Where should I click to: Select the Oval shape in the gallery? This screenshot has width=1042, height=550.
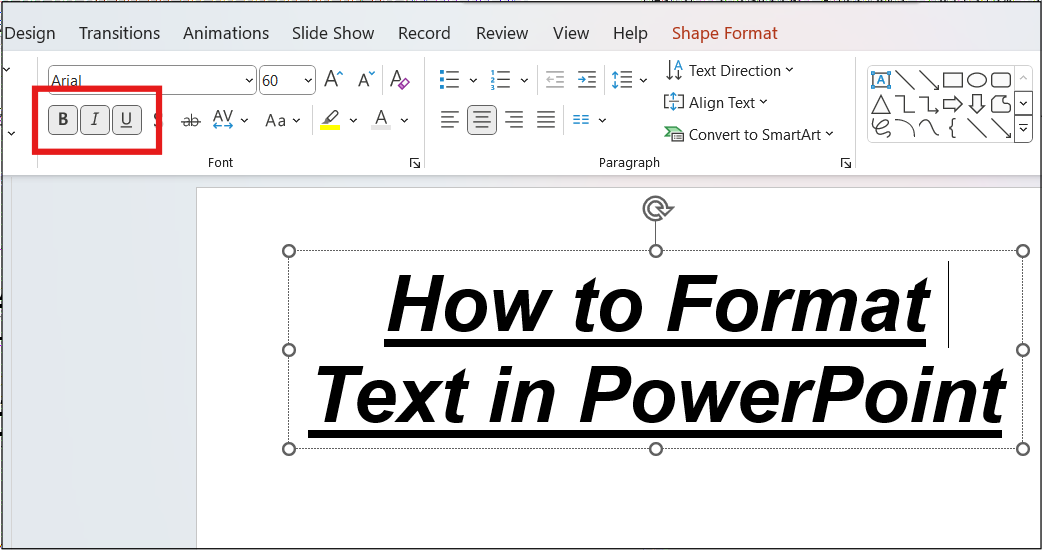point(976,80)
